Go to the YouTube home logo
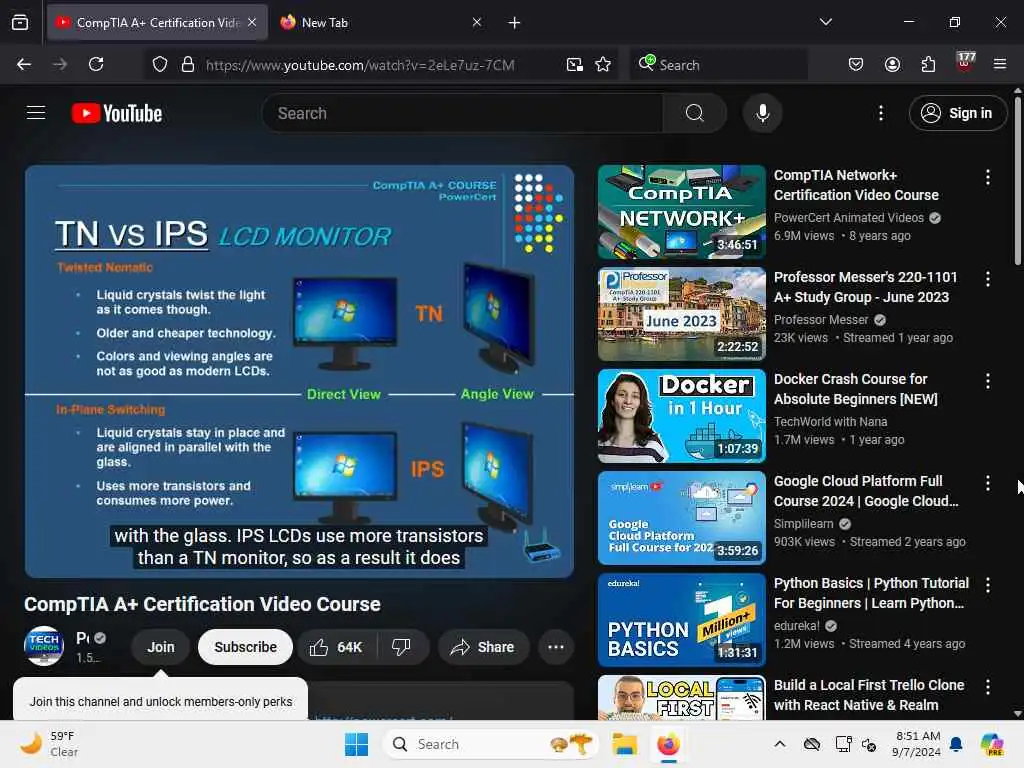The image size is (1024, 768). (117, 113)
